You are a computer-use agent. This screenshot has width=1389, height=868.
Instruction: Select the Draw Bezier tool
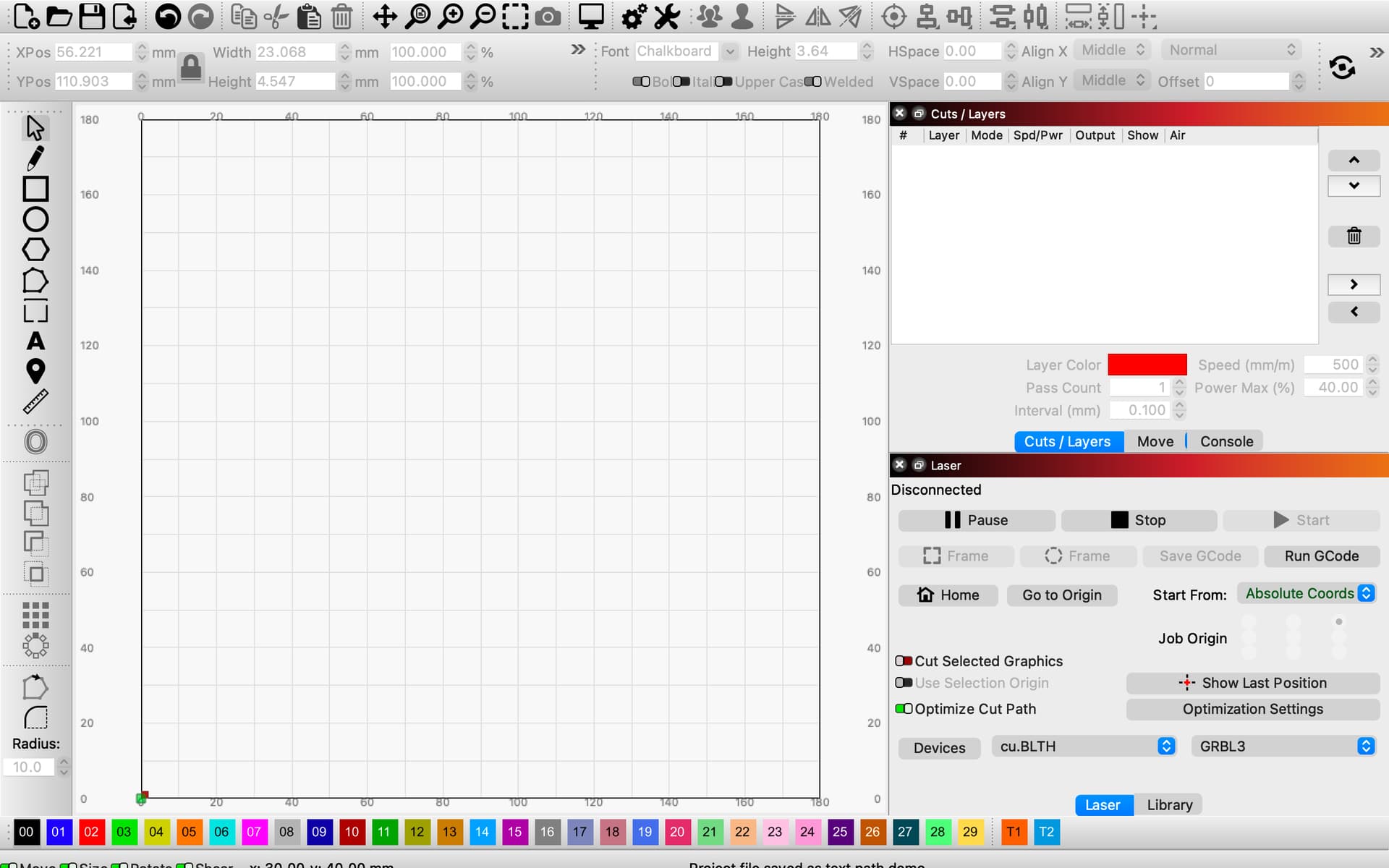pyautogui.click(x=35, y=156)
